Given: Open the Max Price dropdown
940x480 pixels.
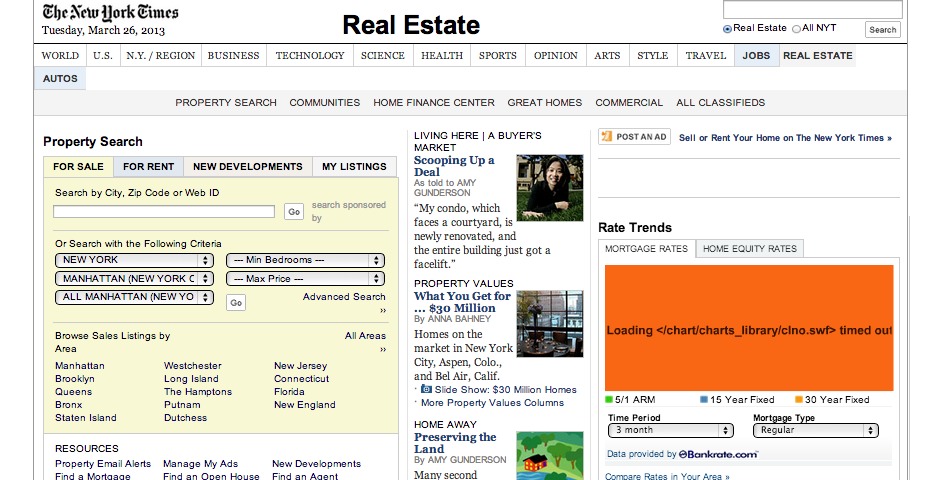Looking at the screenshot, I should tap(305, 279).
